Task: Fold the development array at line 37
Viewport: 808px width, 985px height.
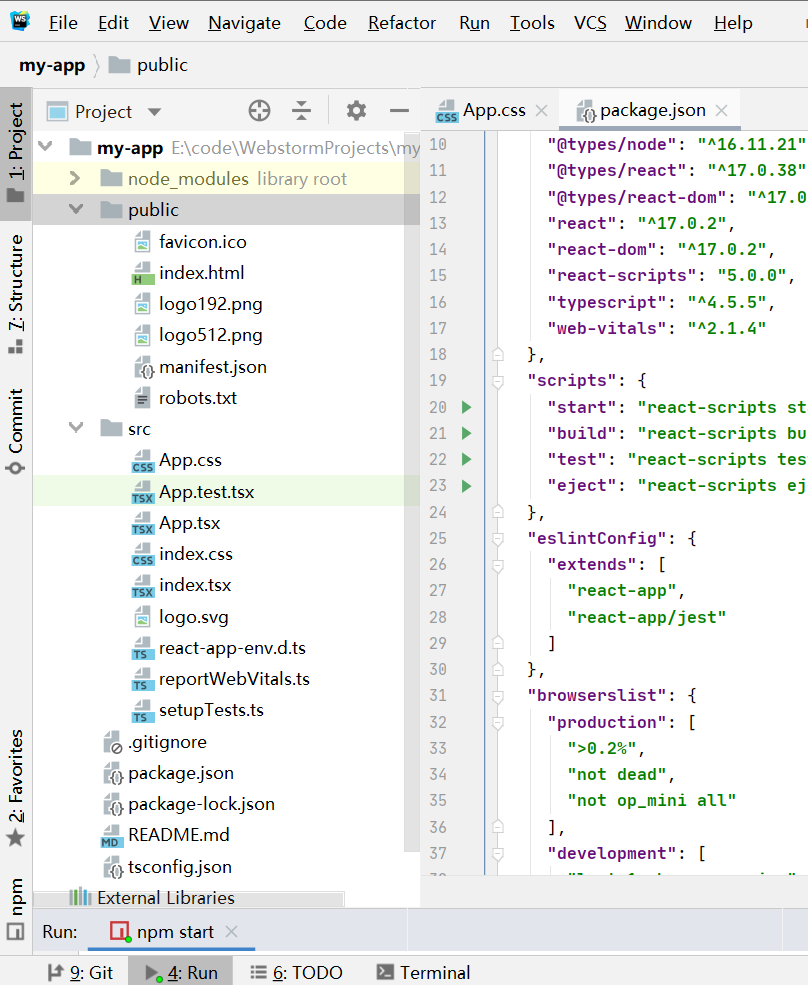Action: point(498,853)
